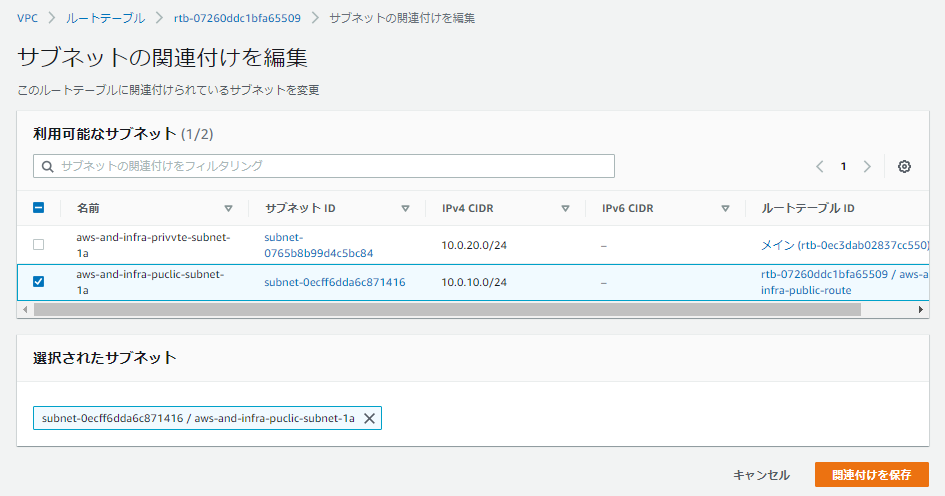Go to next page of subnets
The width and height of the screenshot is (945, 496).
[x=867, y=166]
